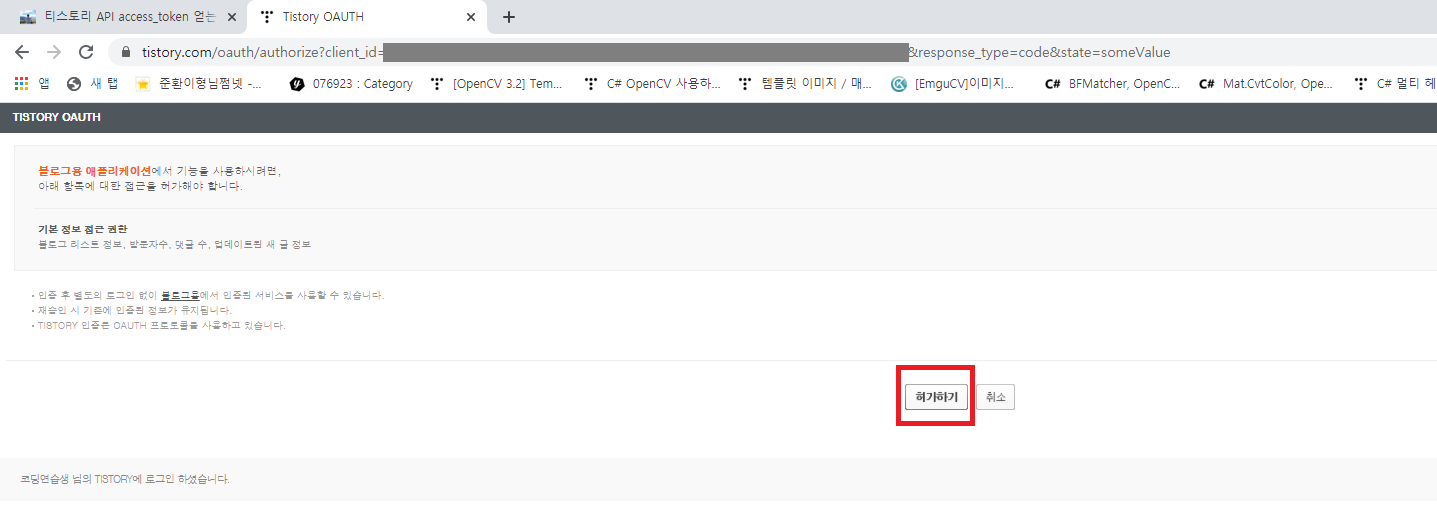The height and width of the screenshot is (508, 1437).
Task: Close the 티스토리 API access_token tab
Action: tap(232, 17)
